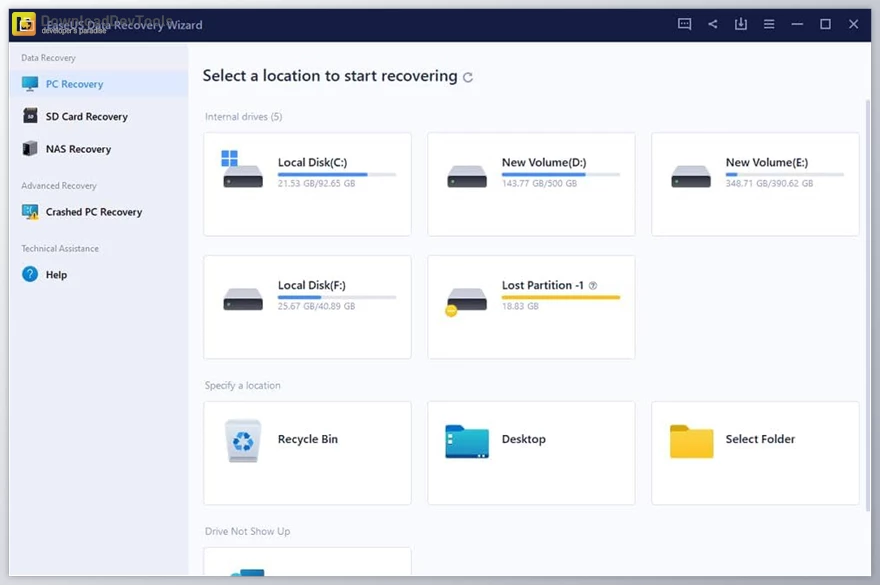Choose Recycle Bin as the location
880x585 pixels.
[307, 453]
